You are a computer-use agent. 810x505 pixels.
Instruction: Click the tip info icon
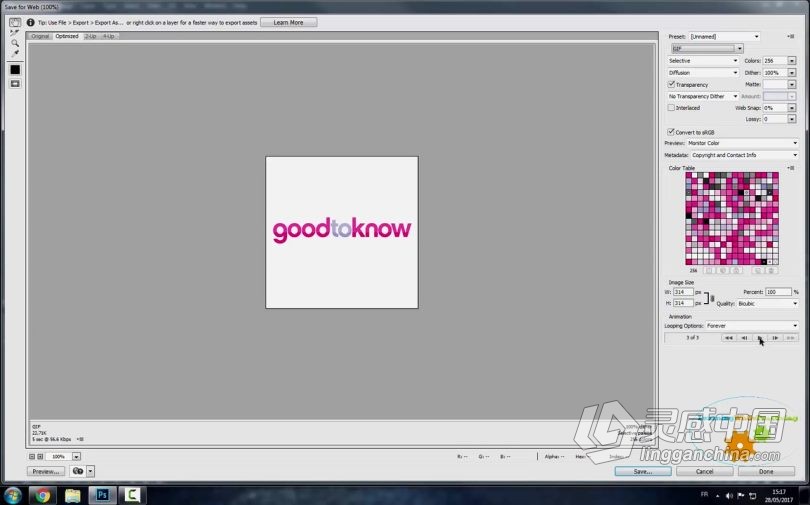30,23
